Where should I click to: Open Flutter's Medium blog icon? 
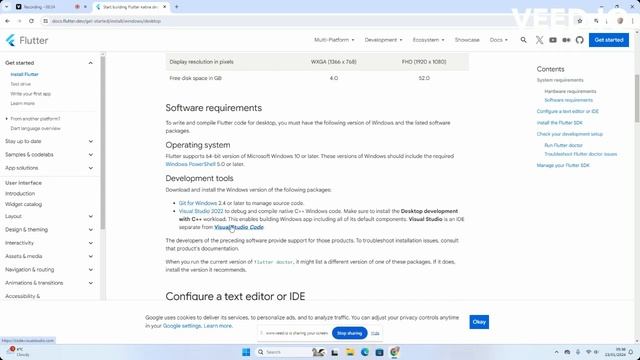566,40
